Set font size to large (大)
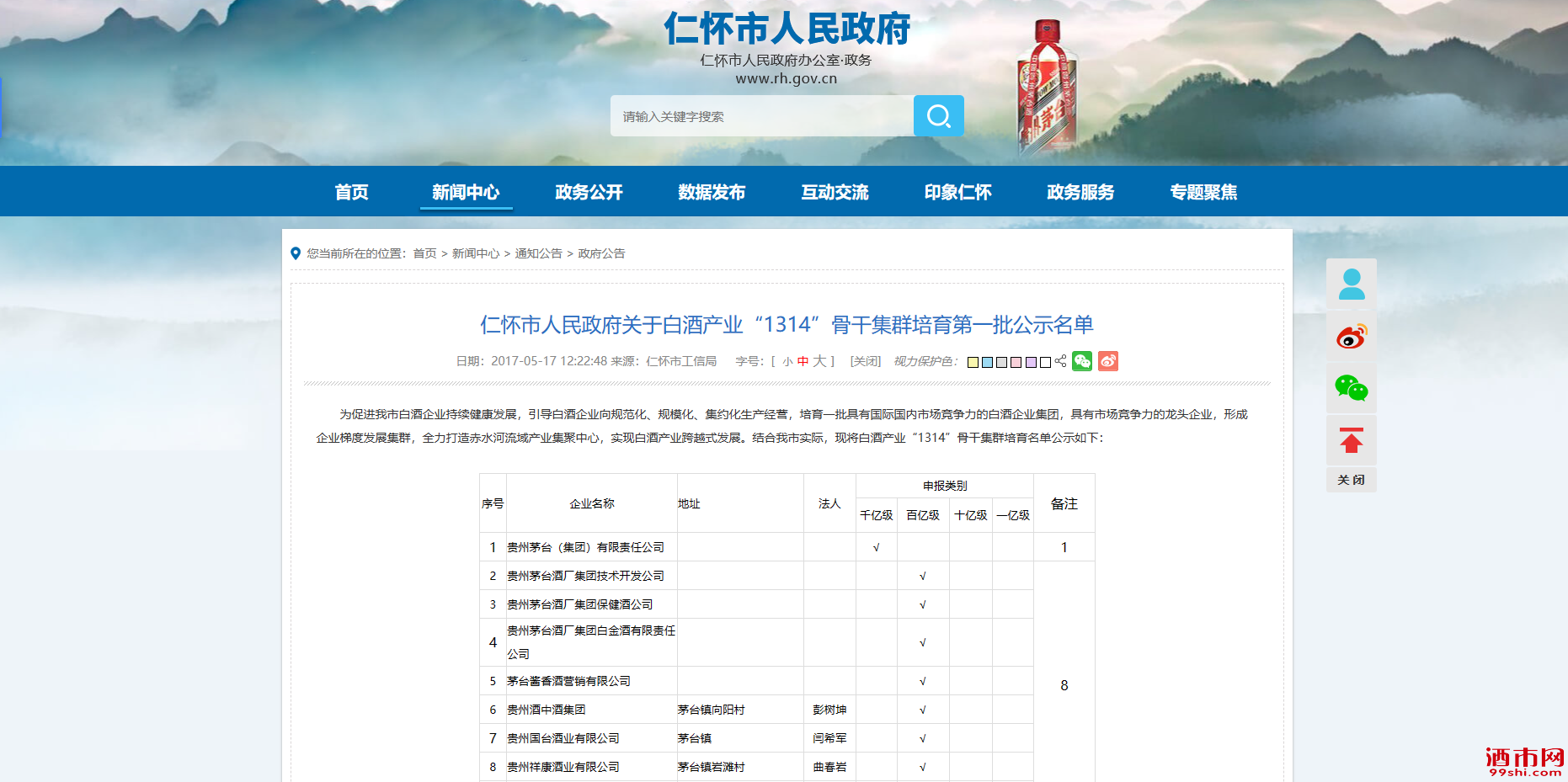 (819, 361)
